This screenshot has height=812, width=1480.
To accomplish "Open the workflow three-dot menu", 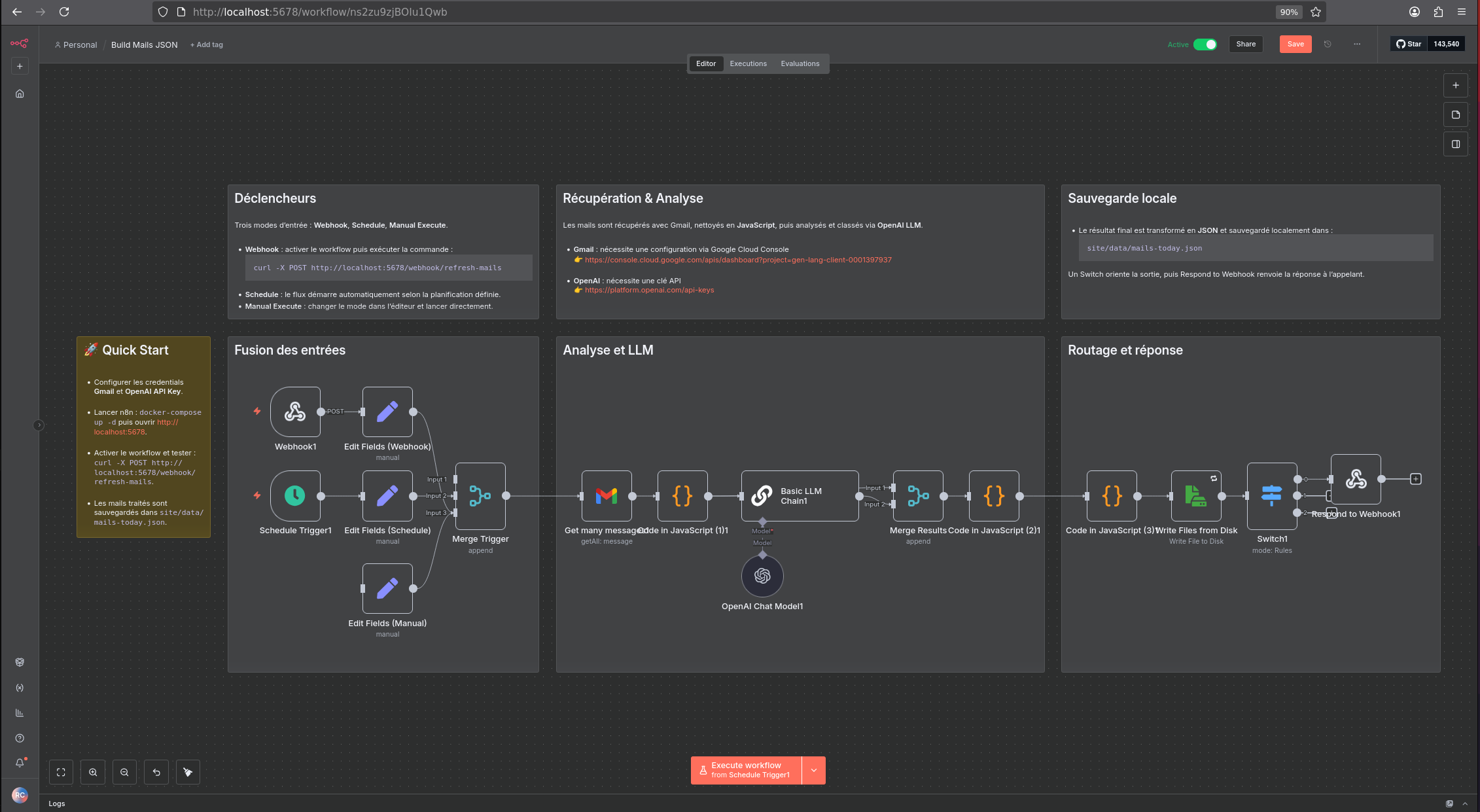I will pos(1356,44).
